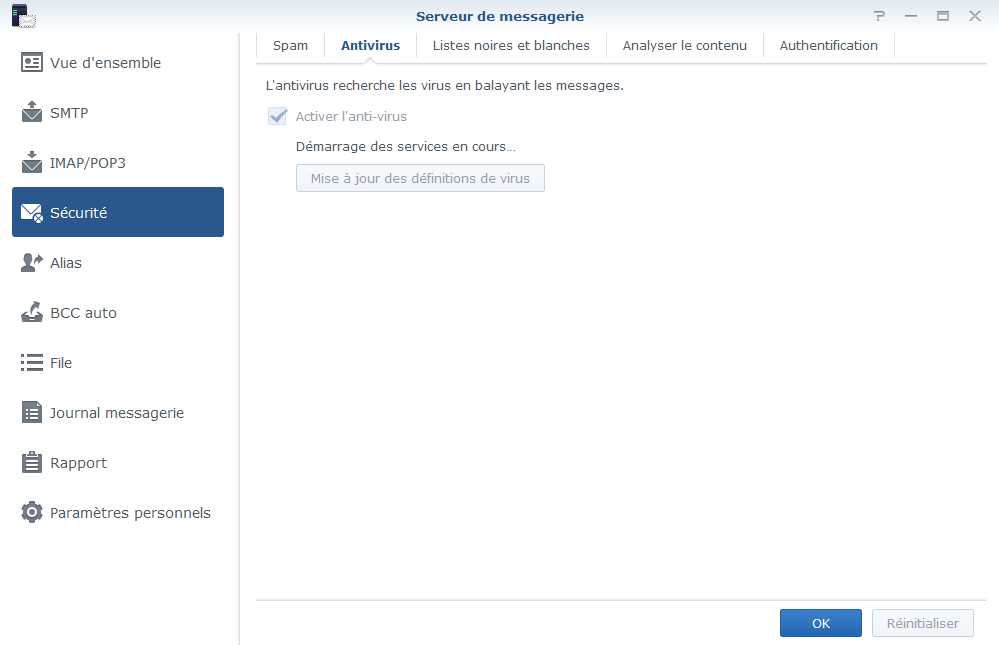This screenshot has height=645, width=999.
Task: Open help with the question mark icon
Action: coord(879,16)
